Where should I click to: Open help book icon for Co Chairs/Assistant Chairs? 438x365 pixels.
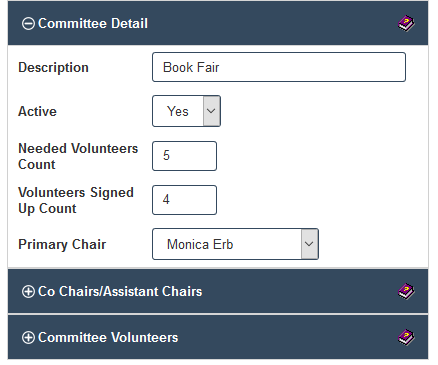[x=406, y=292]
